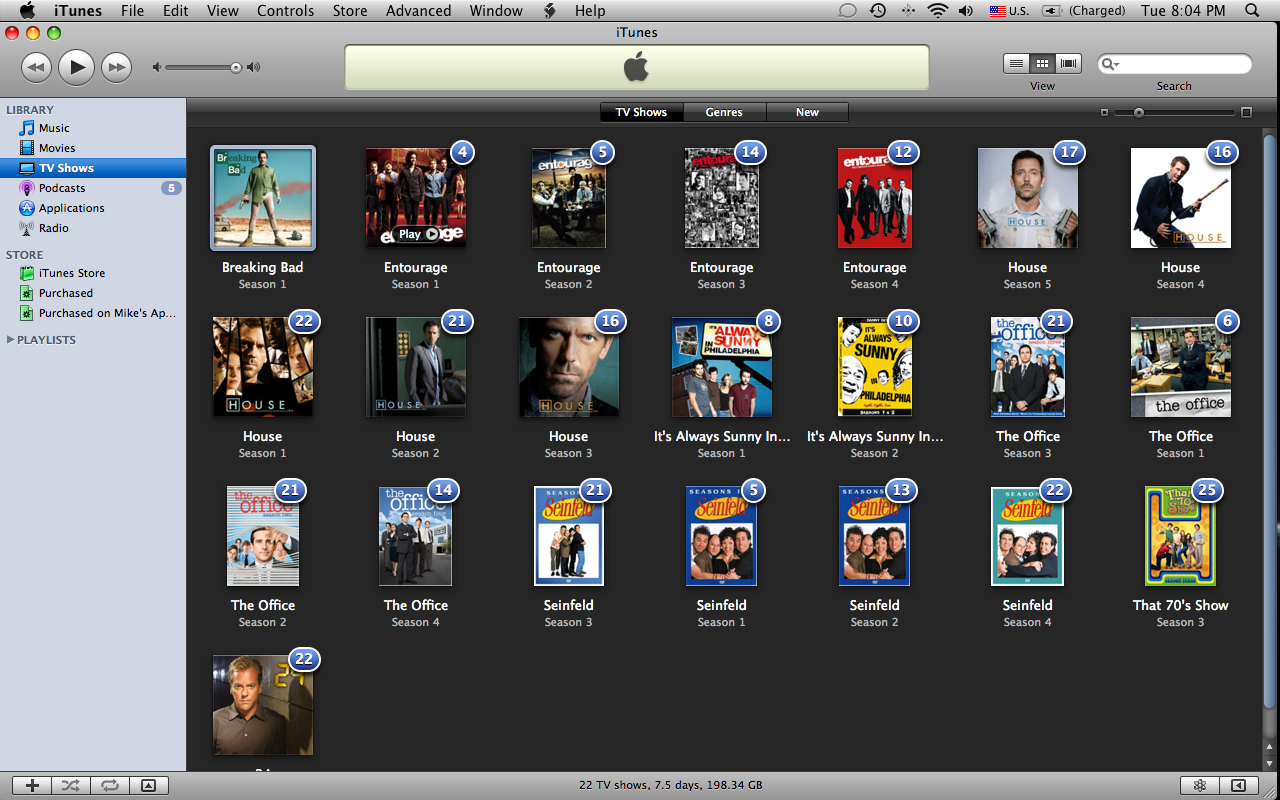
Task: Select Entourage Season 4 artwork
Action: pyautogui.click(x=875, y=198)
